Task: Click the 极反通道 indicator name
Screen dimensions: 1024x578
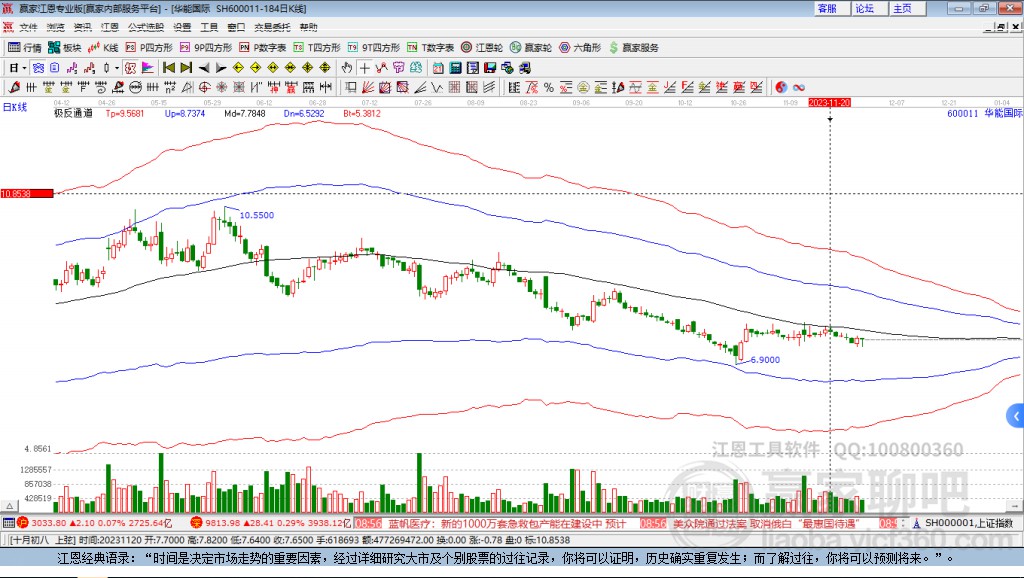Action: coord(73,113)
